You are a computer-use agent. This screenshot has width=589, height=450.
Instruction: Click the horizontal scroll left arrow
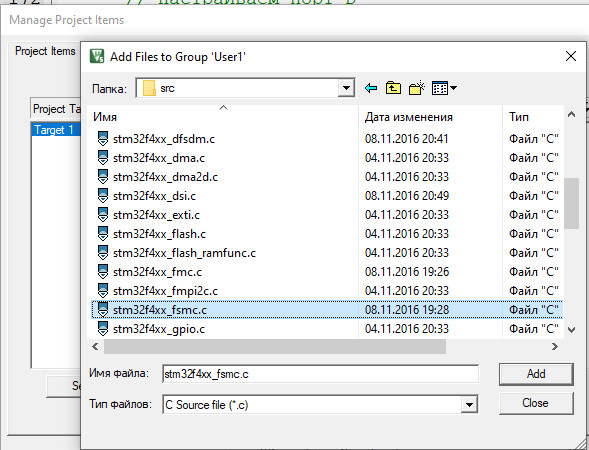95,346
